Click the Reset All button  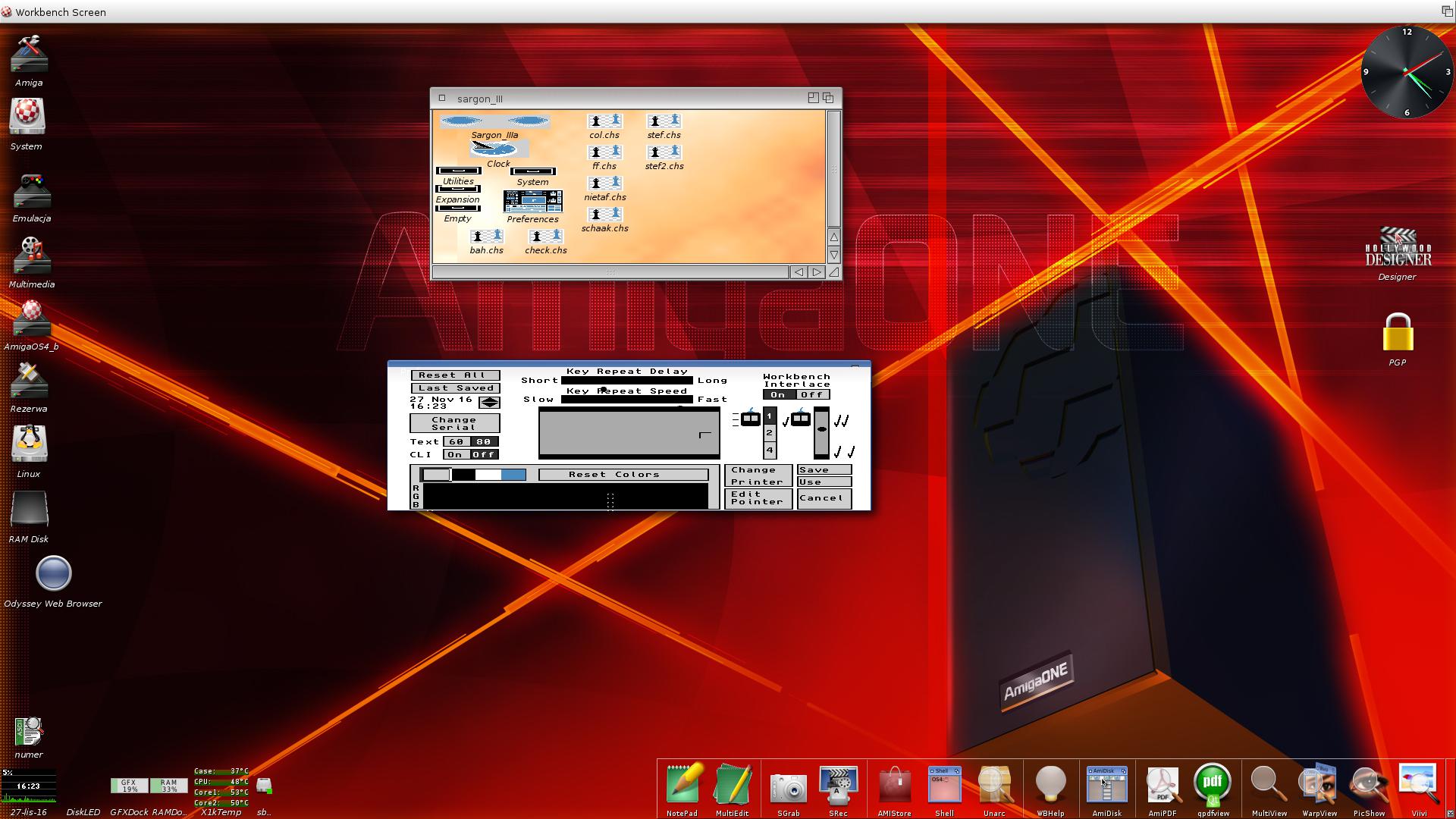coord(455,375)
